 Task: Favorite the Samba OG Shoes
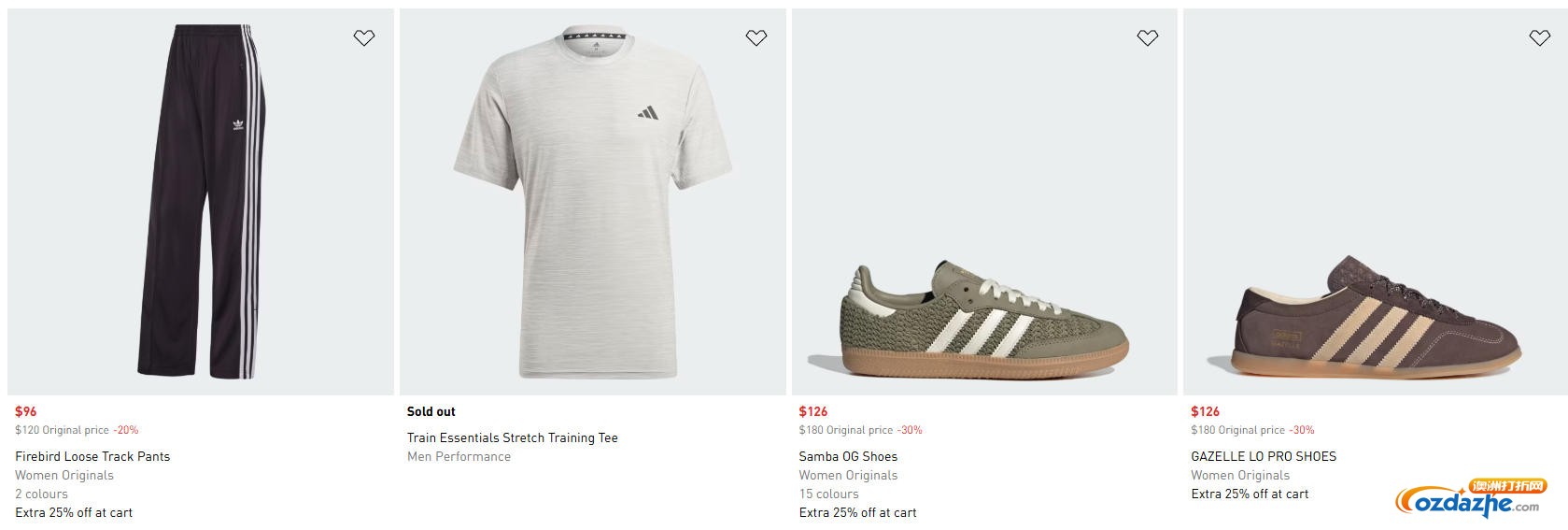pyautogui.click(x=1147, y=37)
